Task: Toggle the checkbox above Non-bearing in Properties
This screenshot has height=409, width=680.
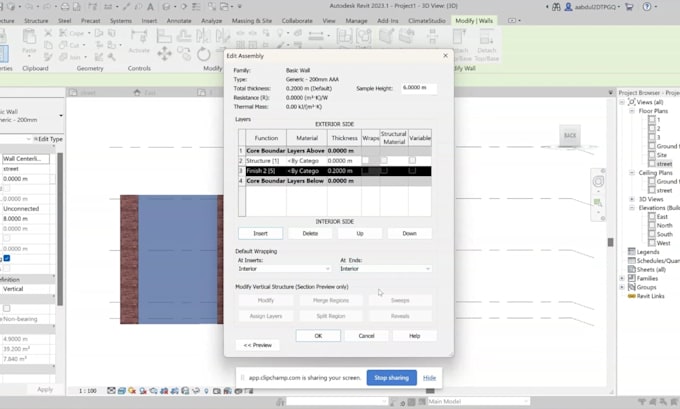Action: (x=7, y=308)
